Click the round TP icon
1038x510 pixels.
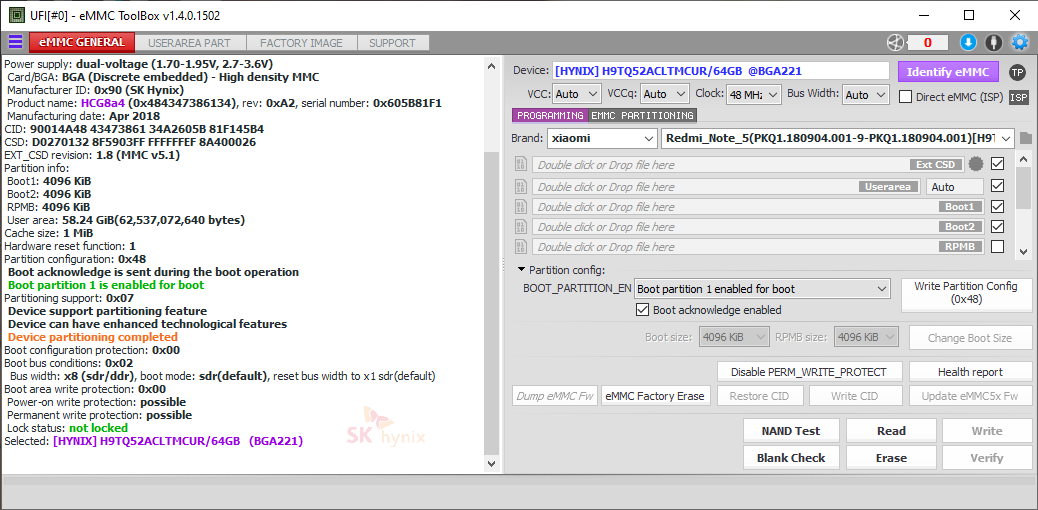[x=1017, y=72]
